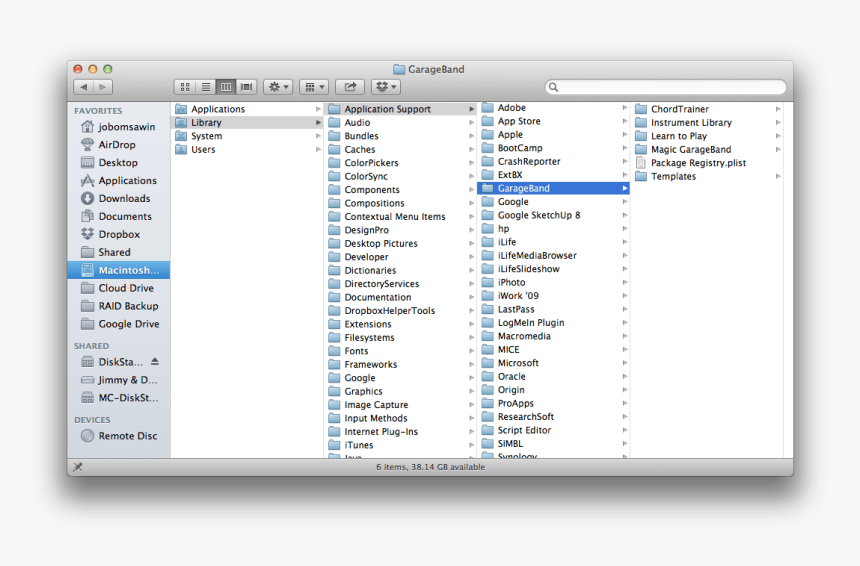Image resolution: width=860 pixels, height=566 pixels.
Task: Open Dropbox in the sidebar
Action: 119,234
